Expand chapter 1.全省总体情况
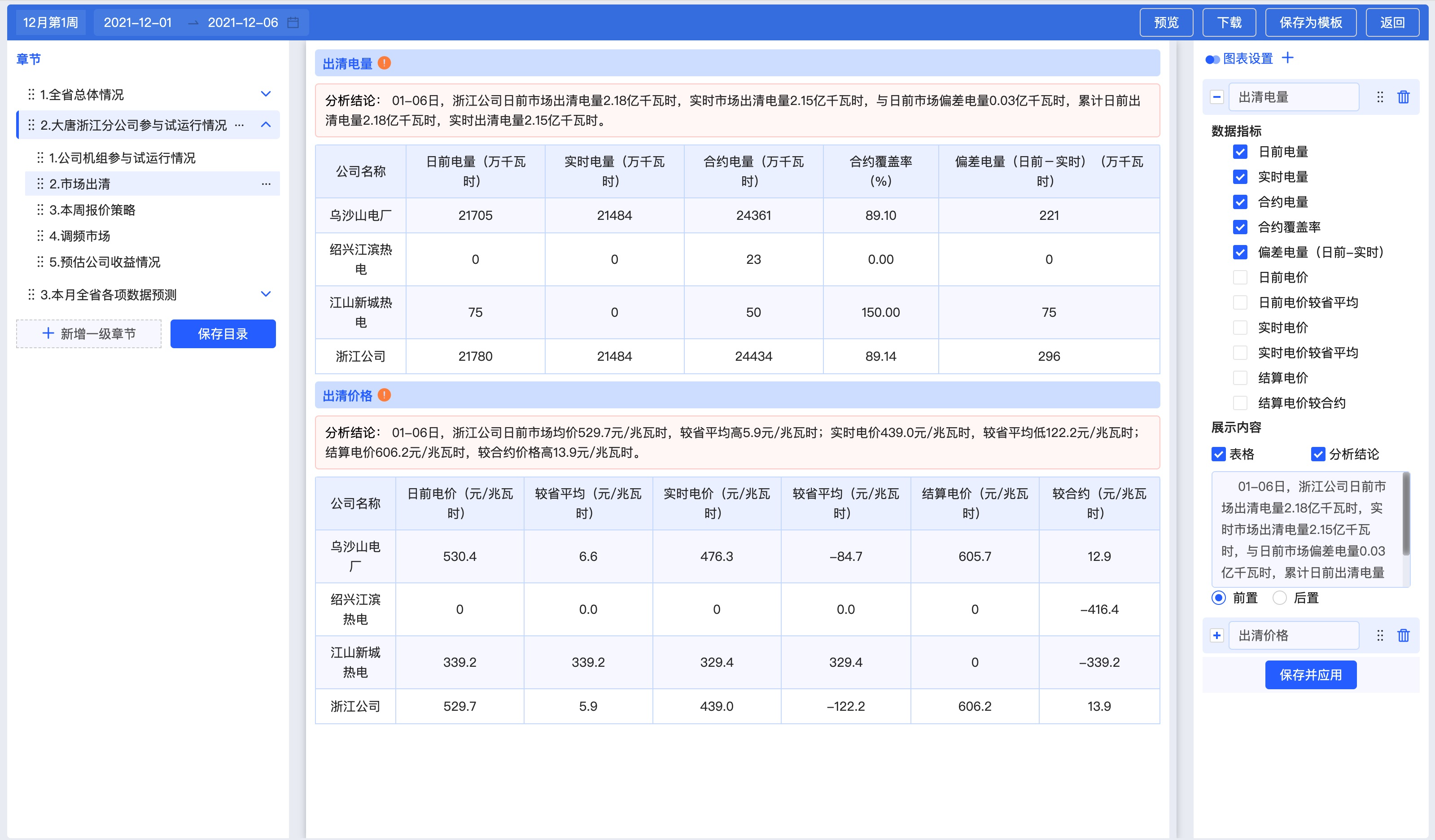1435x840 pixels. (265, 94)
